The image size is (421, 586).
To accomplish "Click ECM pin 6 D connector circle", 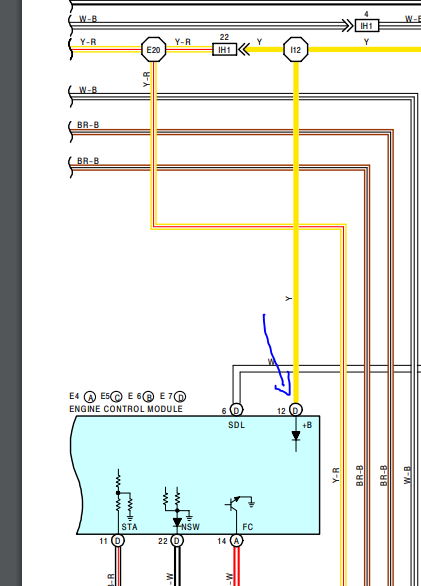I will (x=236, y=410).
